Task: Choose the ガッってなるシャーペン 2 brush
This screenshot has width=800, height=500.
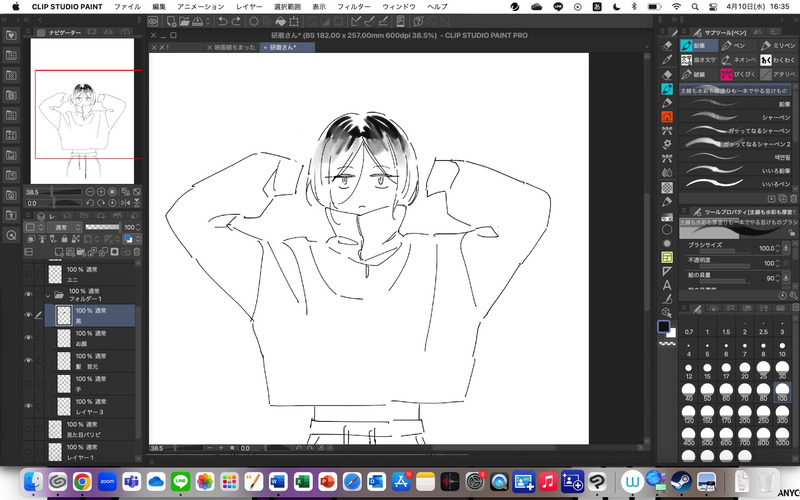Action: click(736, 144)
